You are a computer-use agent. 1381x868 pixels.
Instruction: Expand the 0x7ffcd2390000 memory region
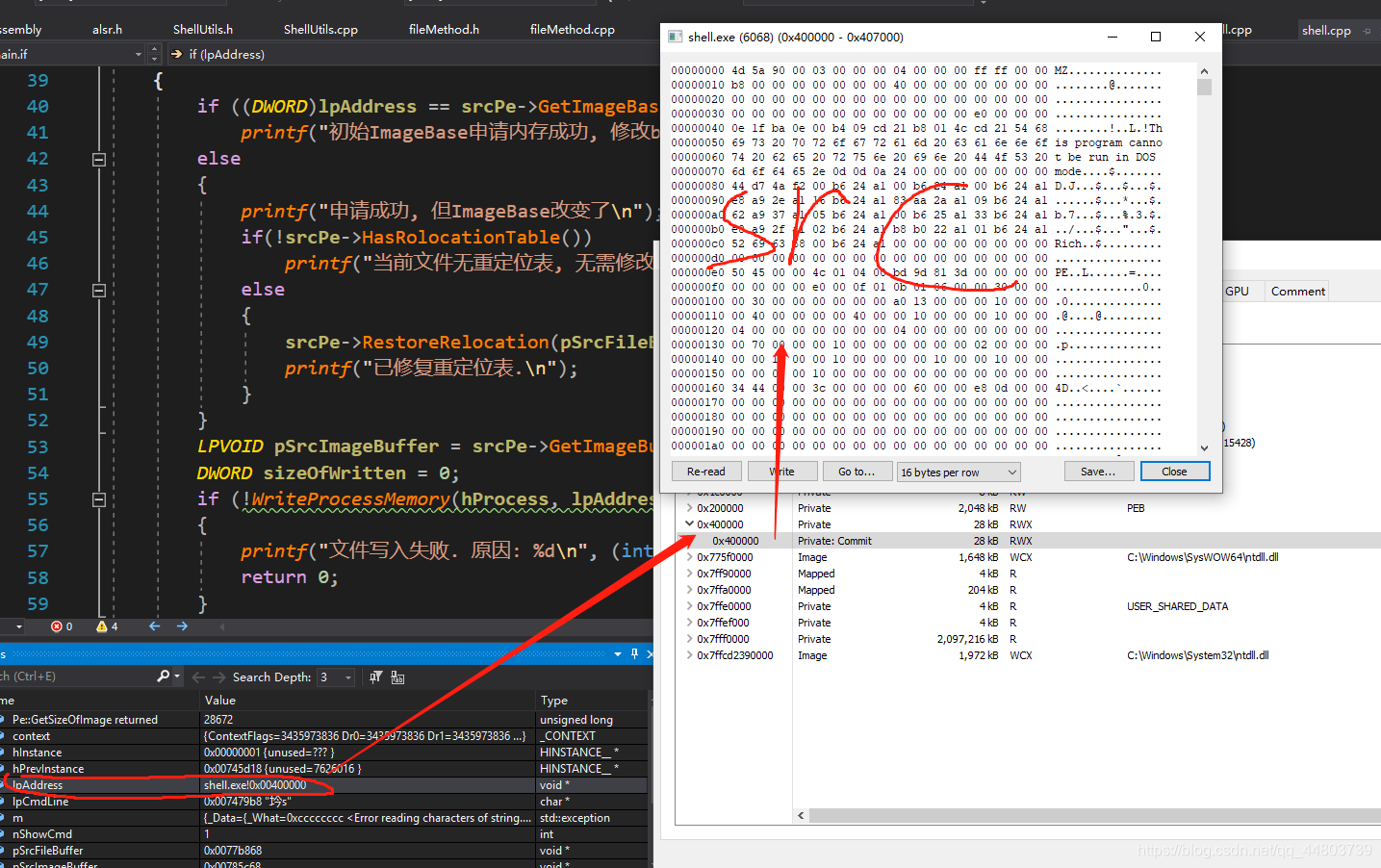[x=689, y=655]
